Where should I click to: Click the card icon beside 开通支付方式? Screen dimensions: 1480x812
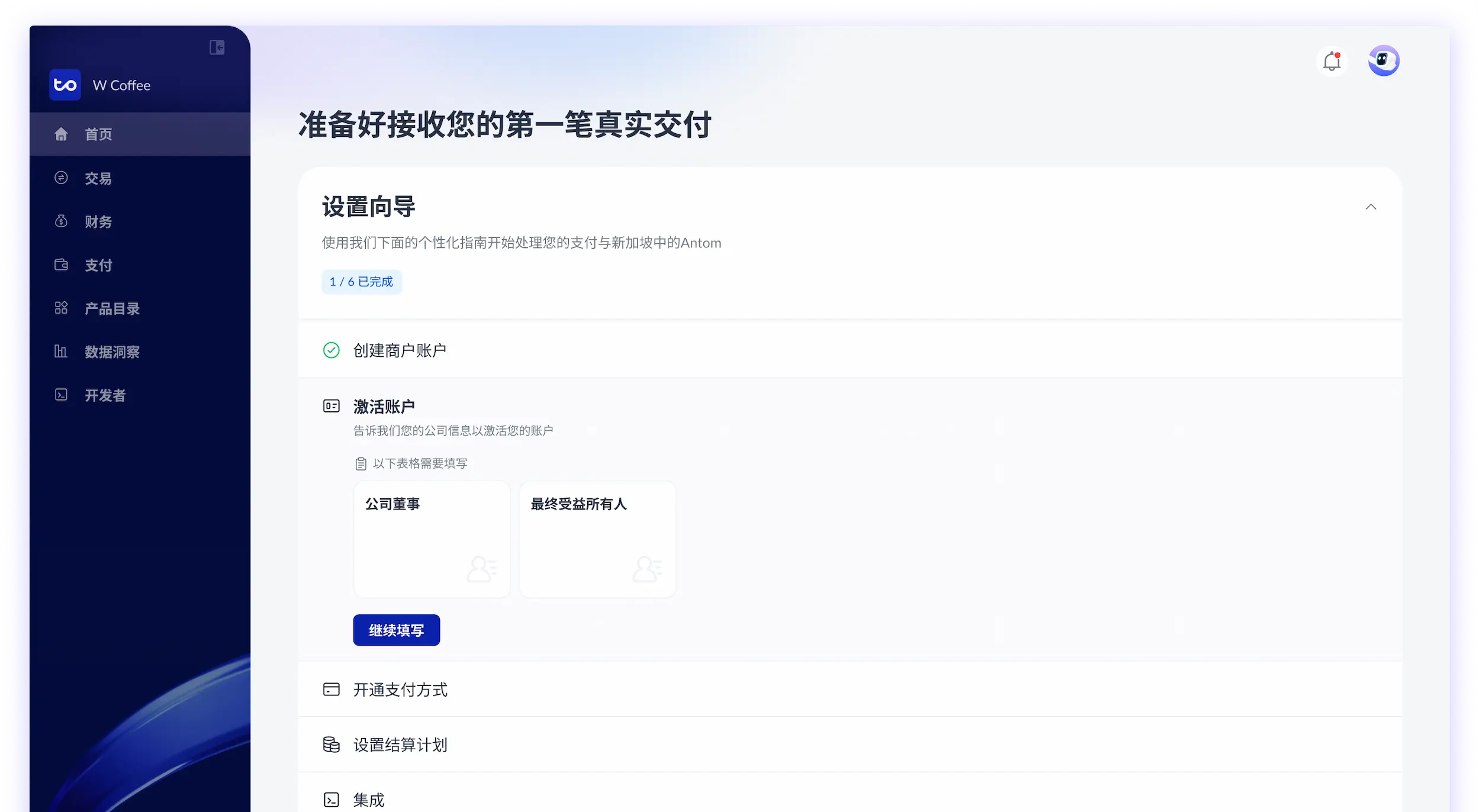332,689
